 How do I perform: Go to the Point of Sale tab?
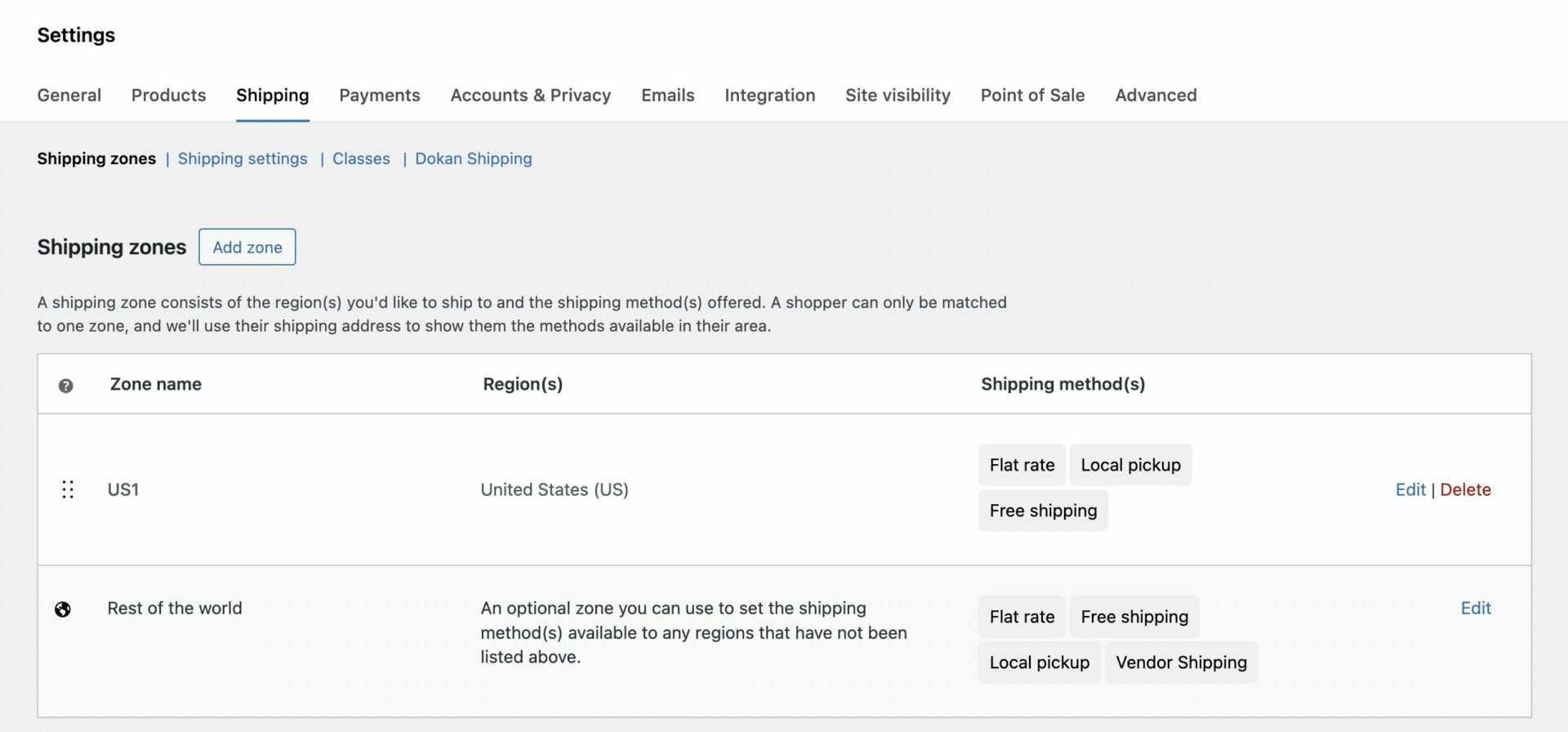click(1033, 95)
